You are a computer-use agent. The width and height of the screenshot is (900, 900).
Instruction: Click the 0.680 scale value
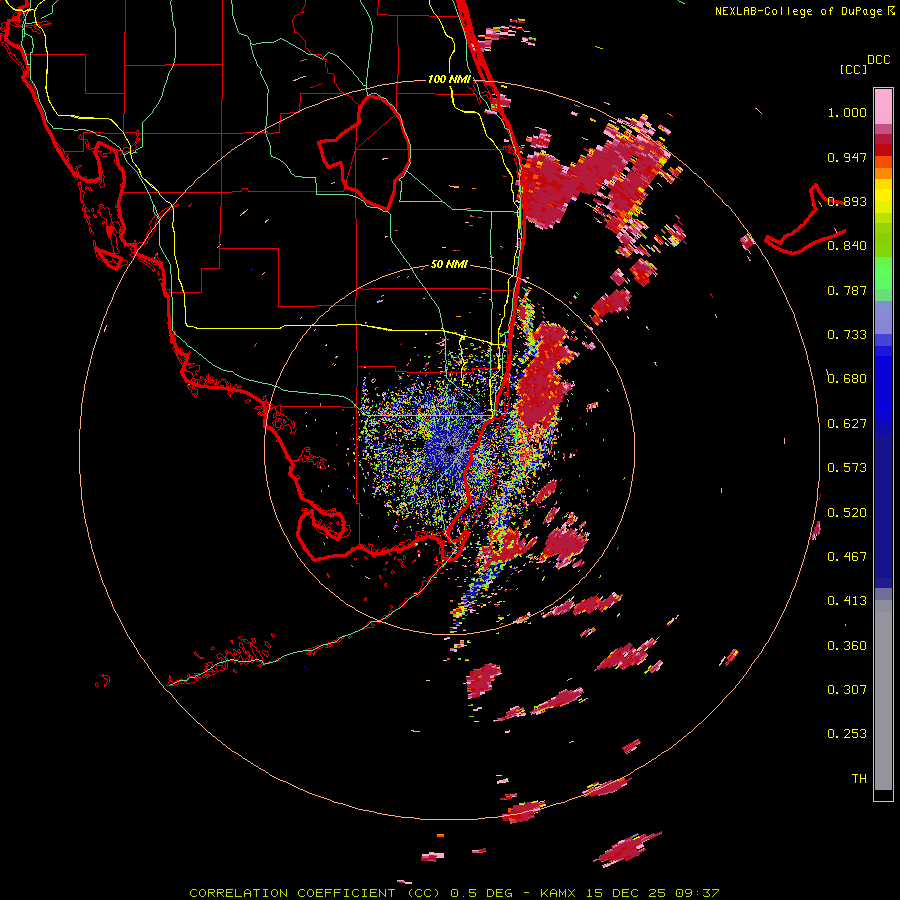(x=847, y=379)
